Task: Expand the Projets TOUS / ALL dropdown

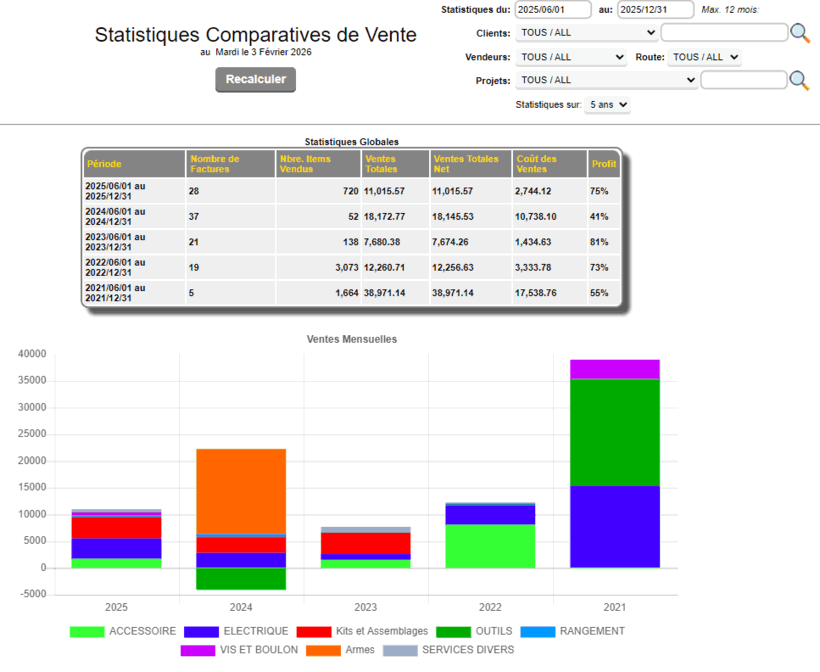Action: point(607,80)
